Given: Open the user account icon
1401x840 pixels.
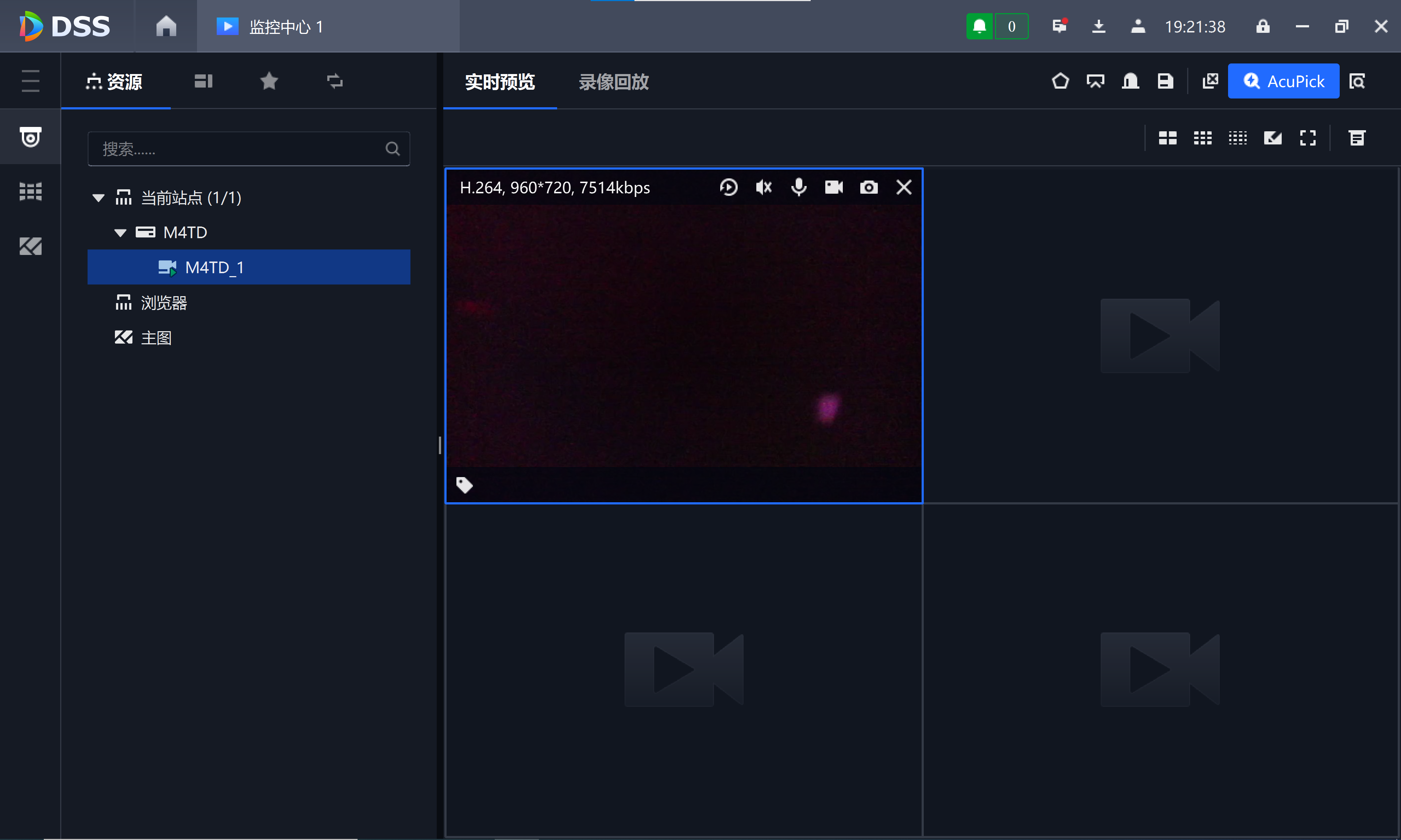Looking at the screenshot, I should (x=1138, y=26).
